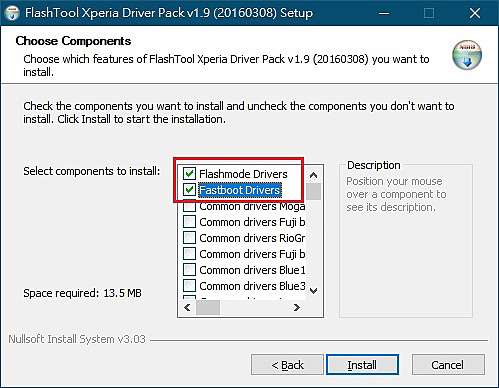The height and width of the screenshot is (388, 499).
Task: Select the Common drivers Blue3 label
Action: (x=252, y=286)
